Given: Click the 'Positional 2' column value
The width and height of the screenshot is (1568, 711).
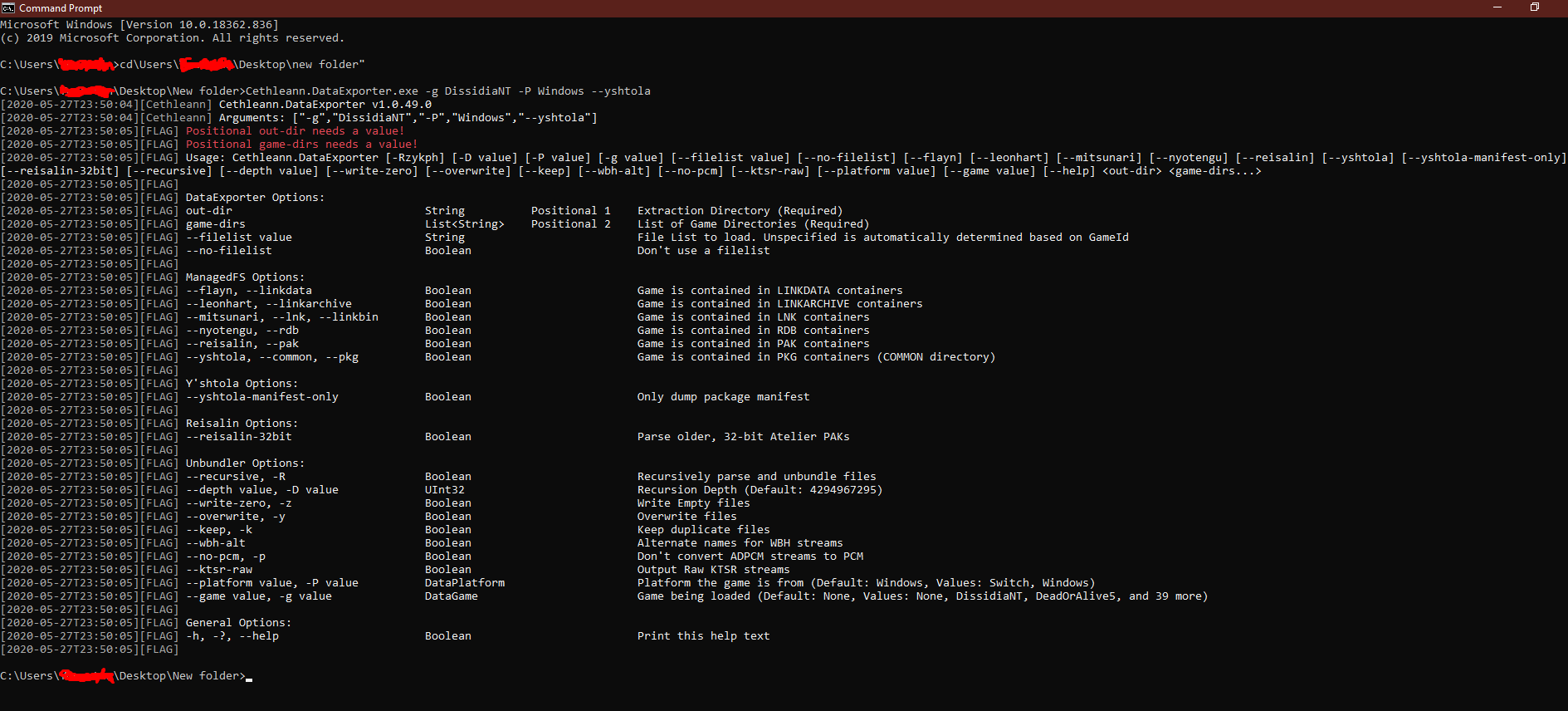Looking at the screenshot, I should (571, 224).
